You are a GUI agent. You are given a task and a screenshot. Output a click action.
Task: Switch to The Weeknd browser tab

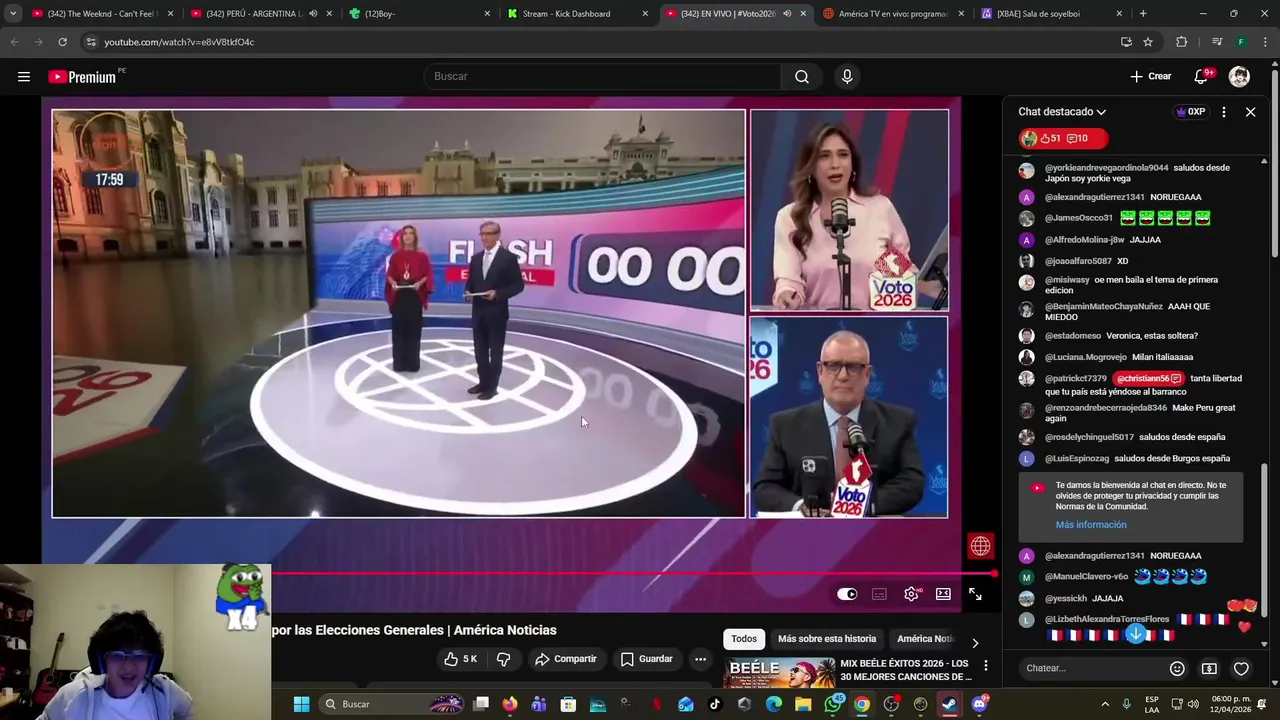pyautogui.click(x=103, y=14)
